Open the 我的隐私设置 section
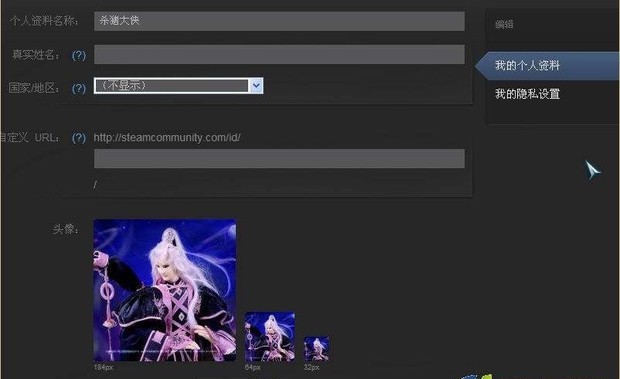The height and width of the screenshot is (379, 620). [x=527, y=94]
